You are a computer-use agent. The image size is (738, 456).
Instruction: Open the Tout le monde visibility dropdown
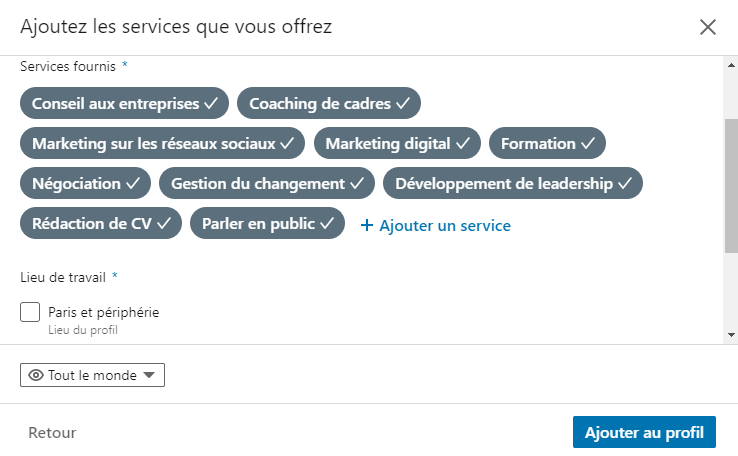coord(92,375)
